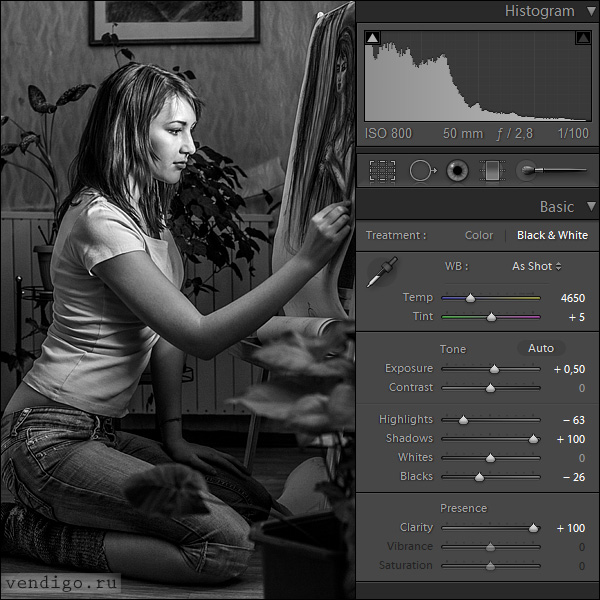Click the Whites slider handle
Viewport: 600px width, 600px height.
pyautogui.click(x=490, y=458)
